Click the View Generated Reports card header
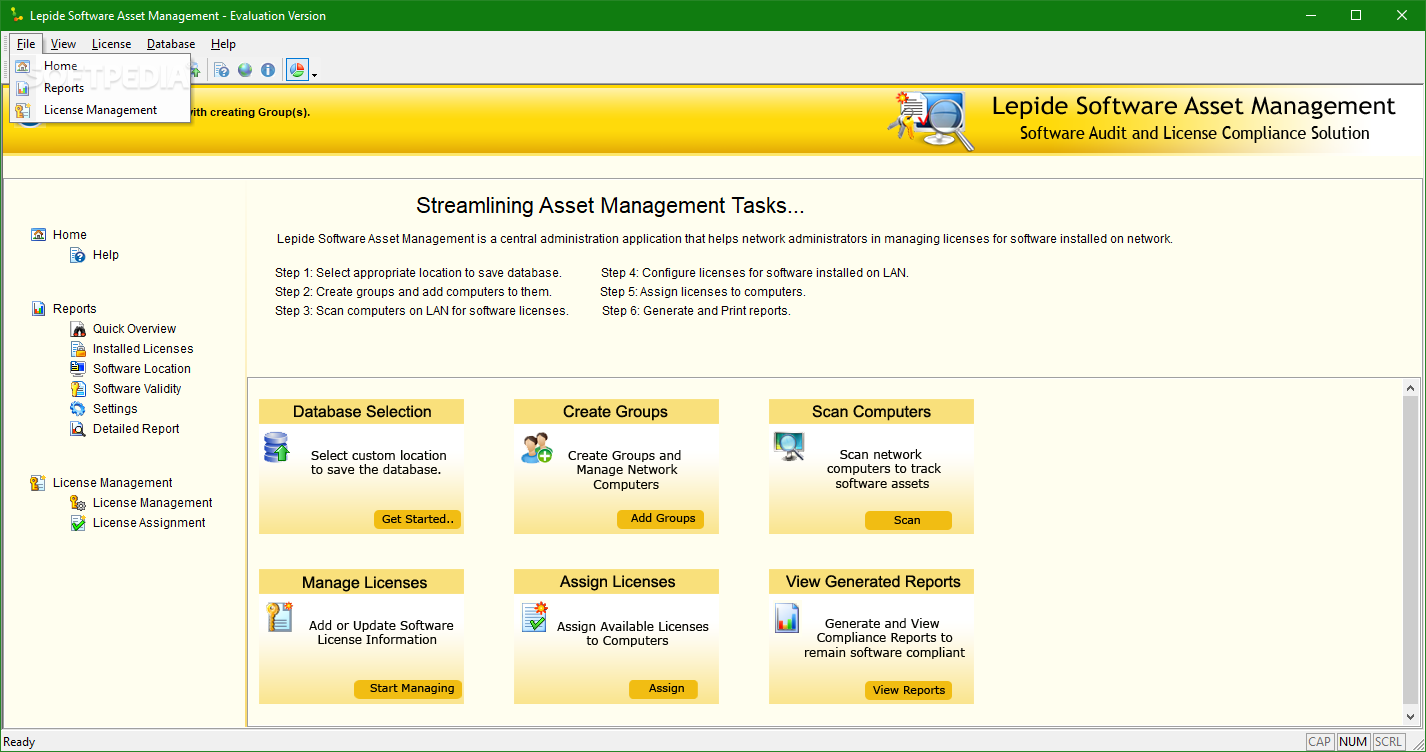 [x=871, y=582]
